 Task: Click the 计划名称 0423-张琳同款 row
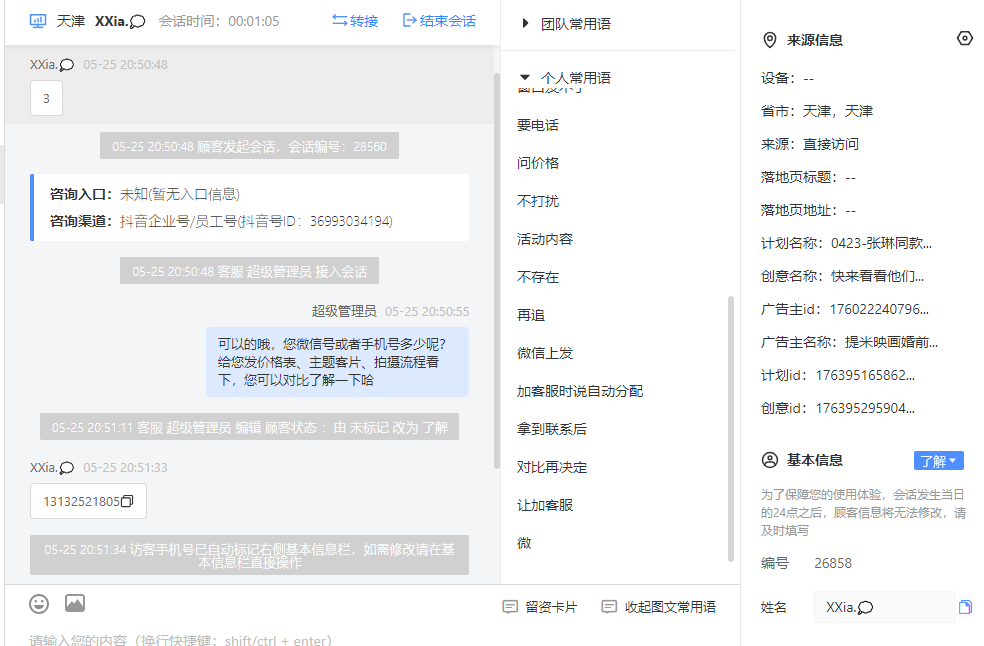click(847, 243)
